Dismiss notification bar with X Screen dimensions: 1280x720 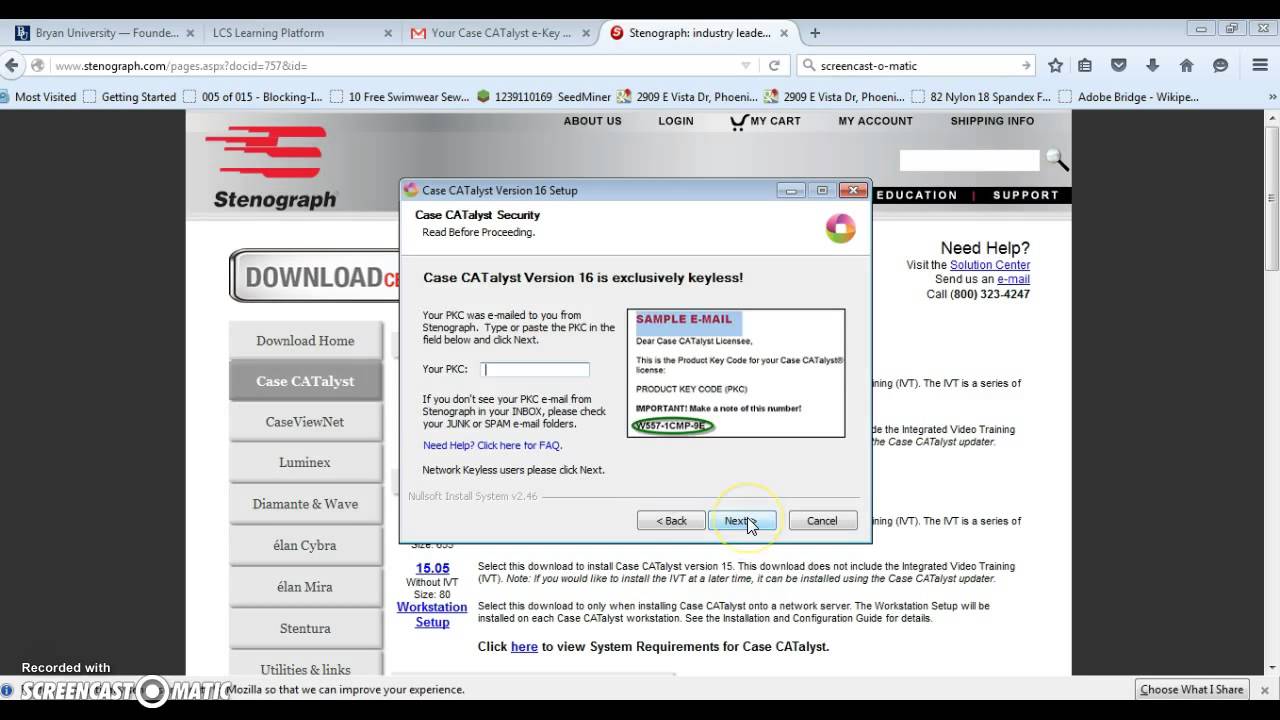[1264, 689]
